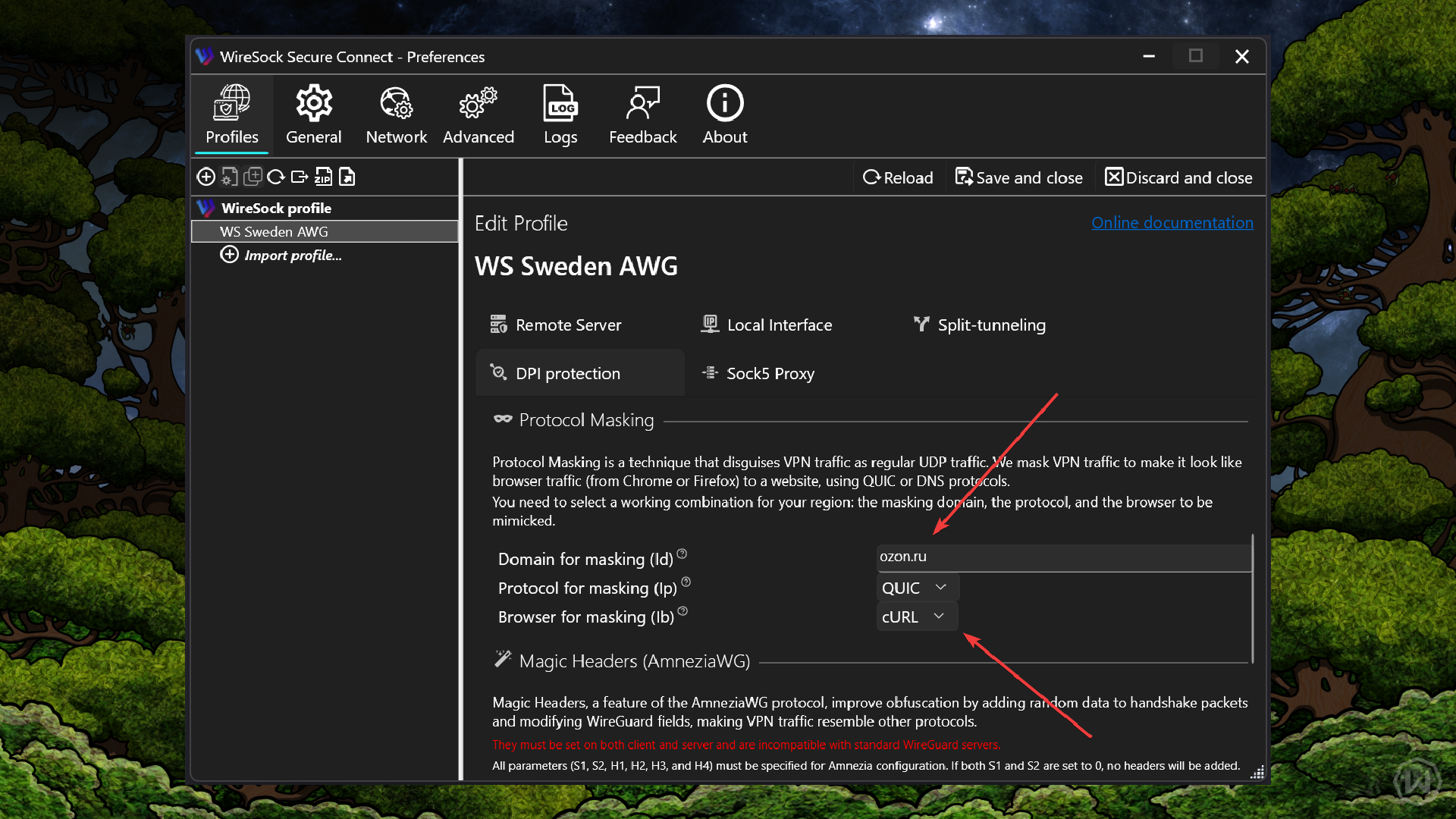Click the duplicate profile icon
The height and width of the screenshot is (819, 1456).
[x=253, y=177]
